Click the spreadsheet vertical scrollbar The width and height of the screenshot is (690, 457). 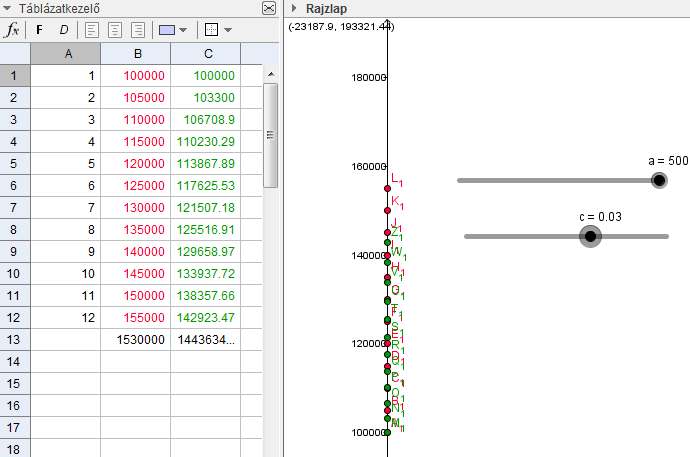click(x=270, y=130)
